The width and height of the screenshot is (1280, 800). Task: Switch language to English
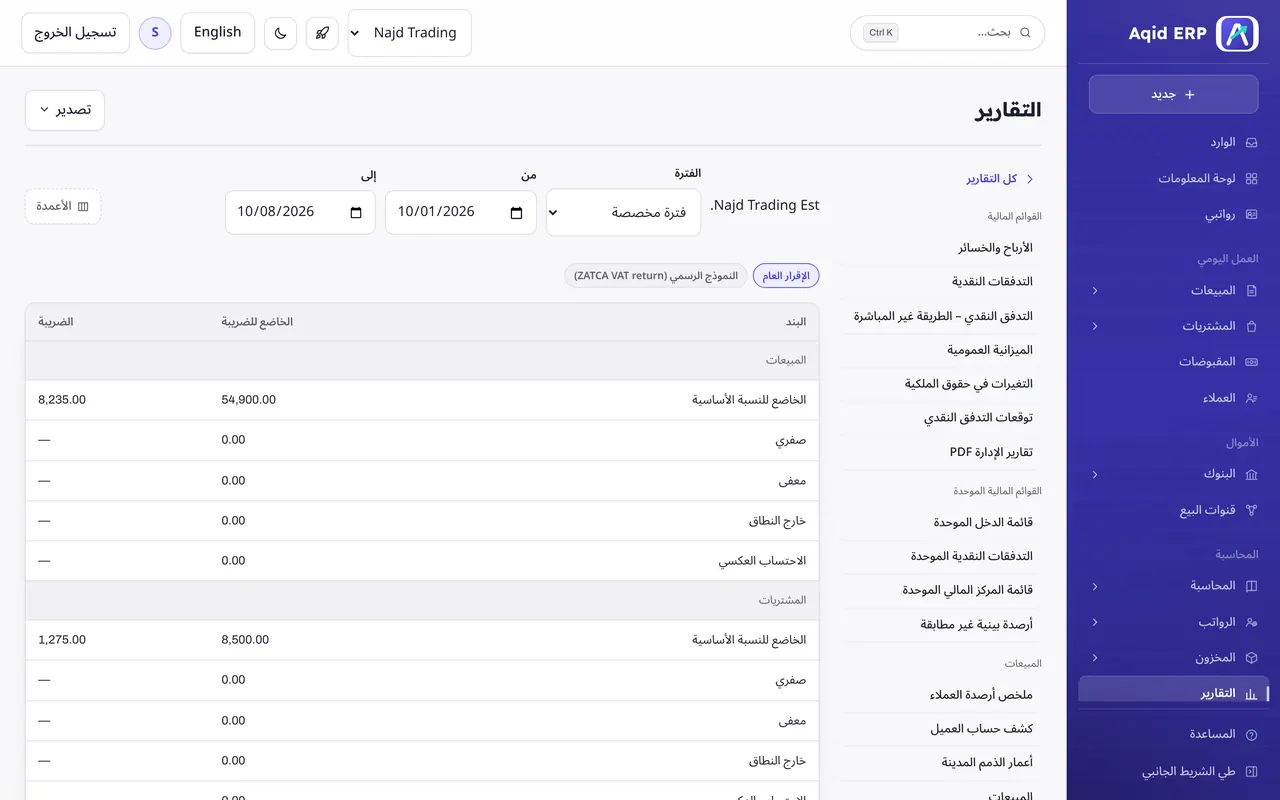[x=218, y=33]
